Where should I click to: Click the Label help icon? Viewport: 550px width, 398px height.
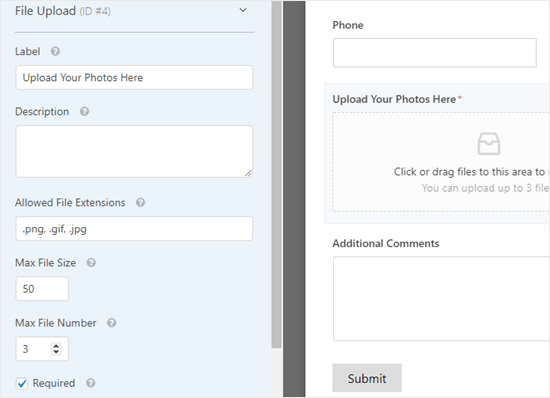click(x=55, y=52)
